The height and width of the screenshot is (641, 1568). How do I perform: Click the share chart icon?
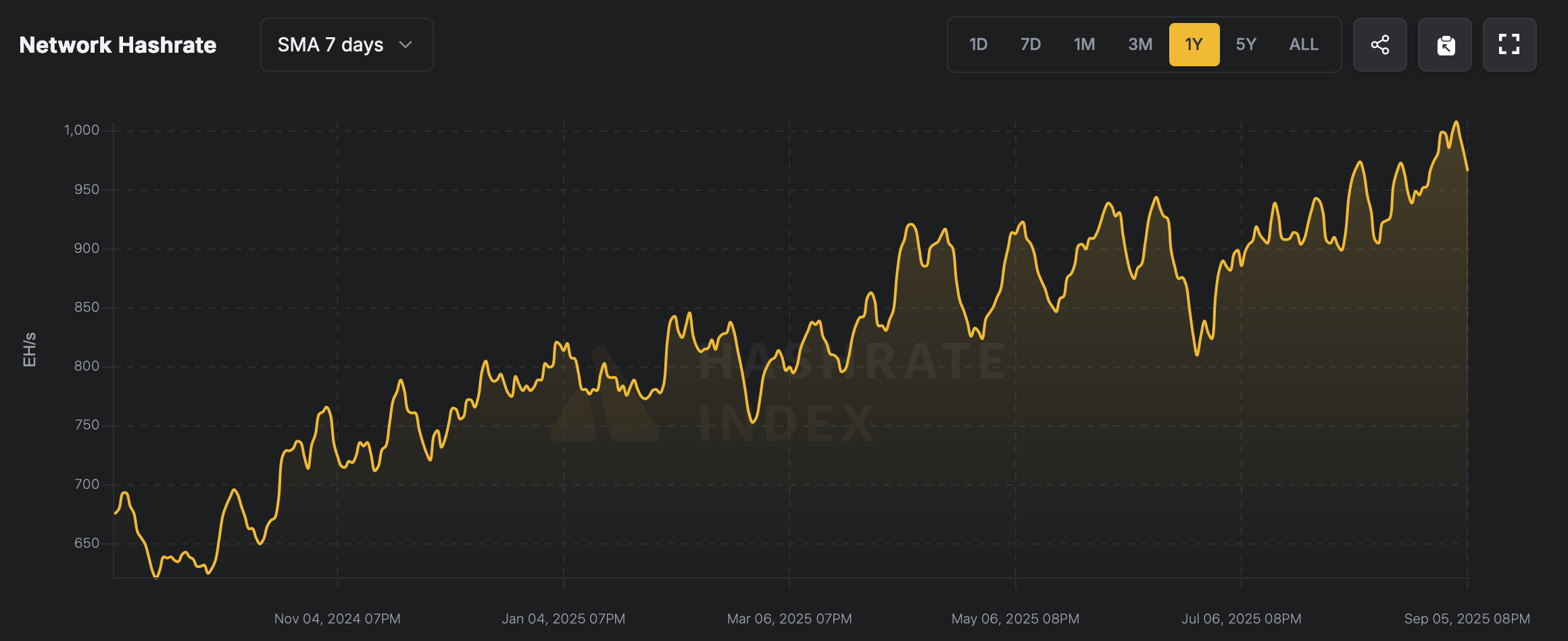(1379, 45)
